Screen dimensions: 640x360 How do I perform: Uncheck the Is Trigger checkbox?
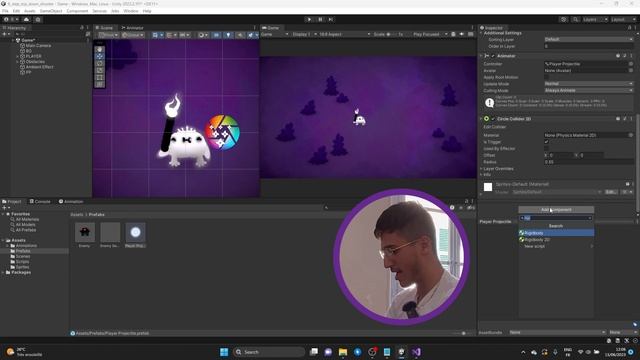pos(547,142)
